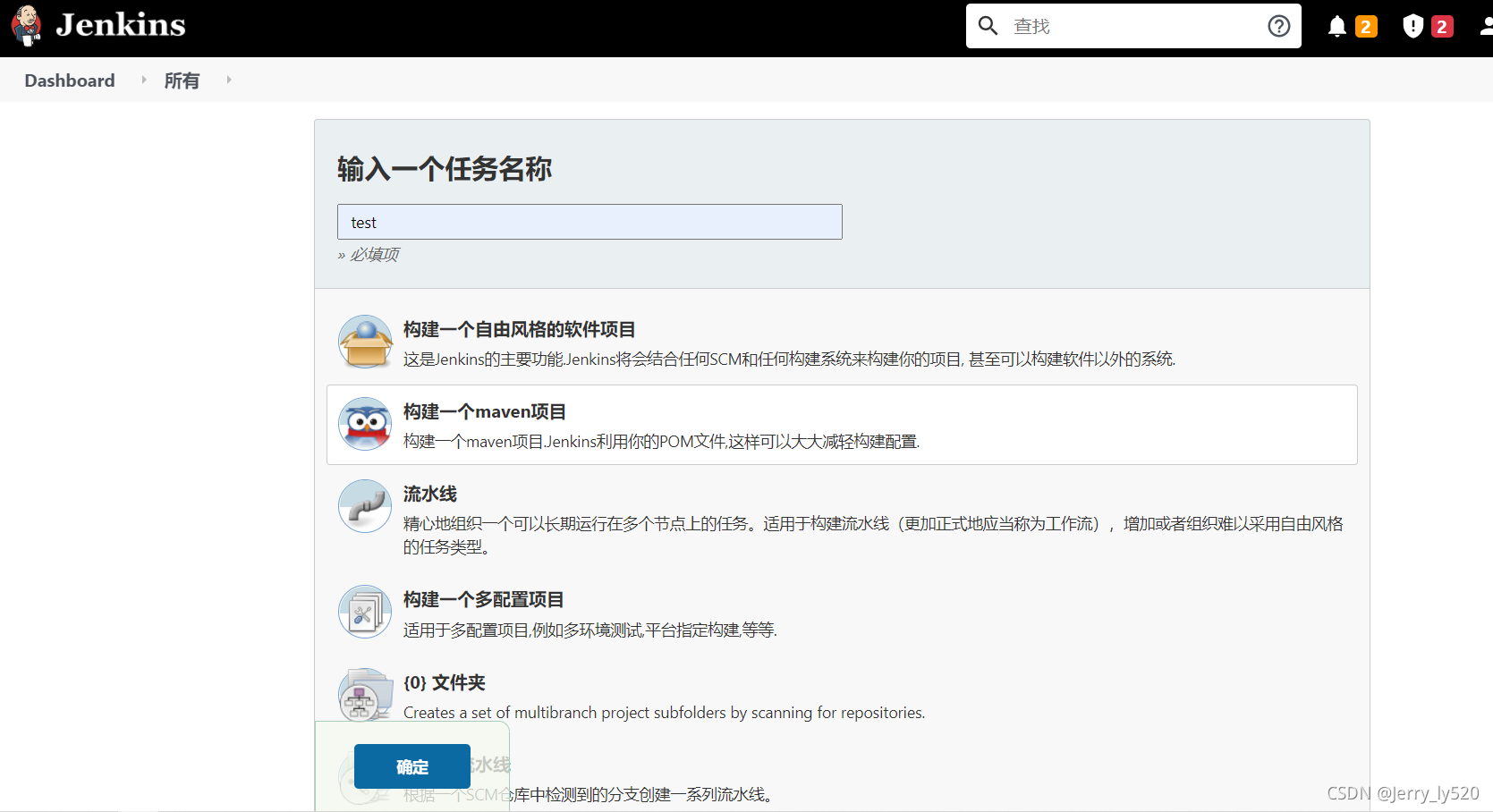This screenshot has width=1493, height=812.
Task: Open the Dashboard breadcrumb
Action: click(x=69, y=80)
